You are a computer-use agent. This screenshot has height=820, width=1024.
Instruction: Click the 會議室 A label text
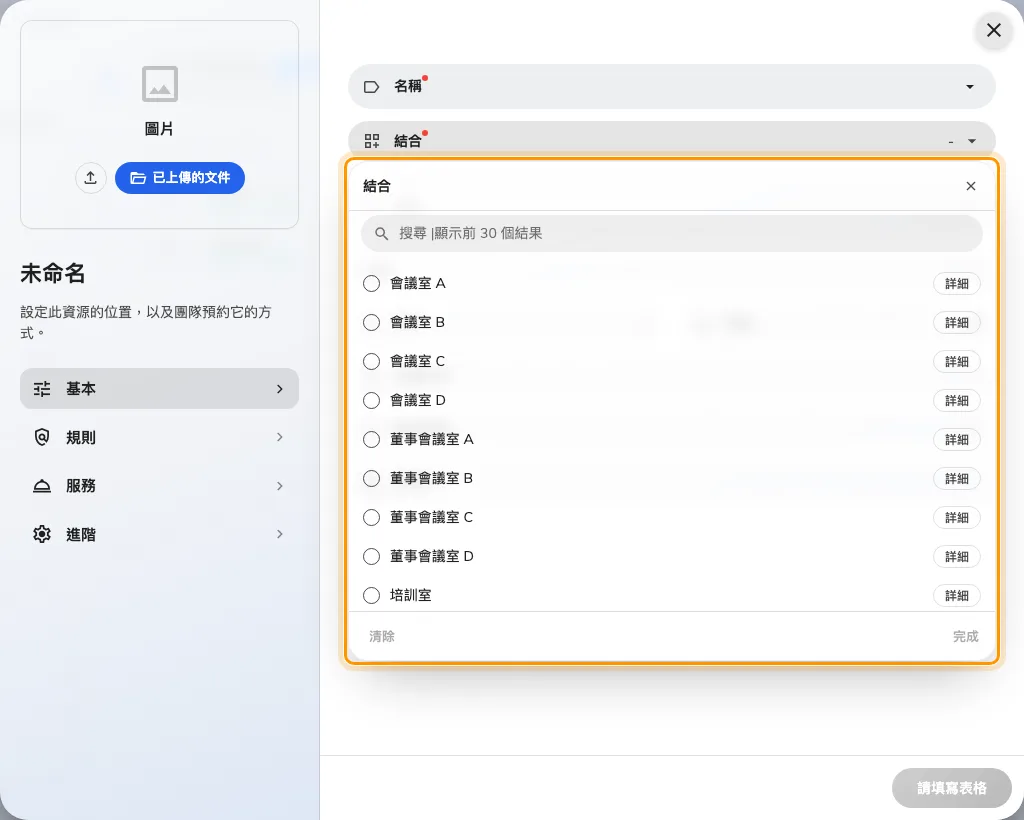tap(418, 283)
